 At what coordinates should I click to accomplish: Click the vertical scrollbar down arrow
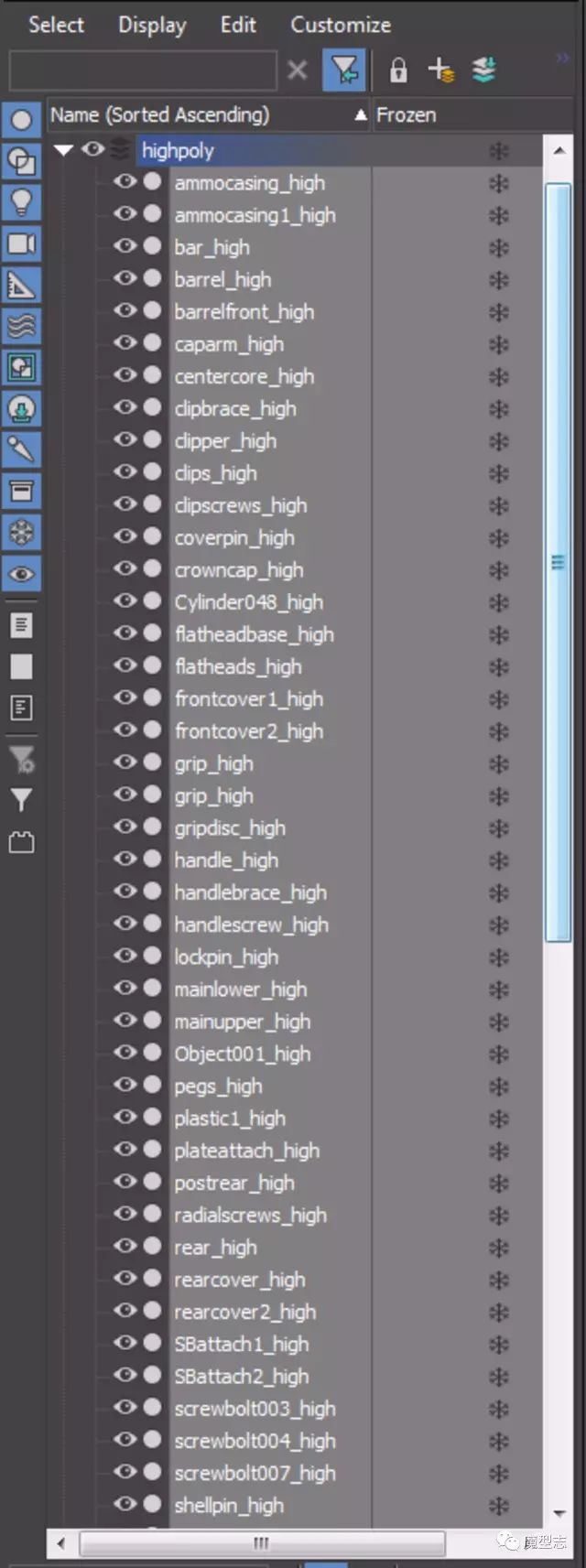[559, 1515]
